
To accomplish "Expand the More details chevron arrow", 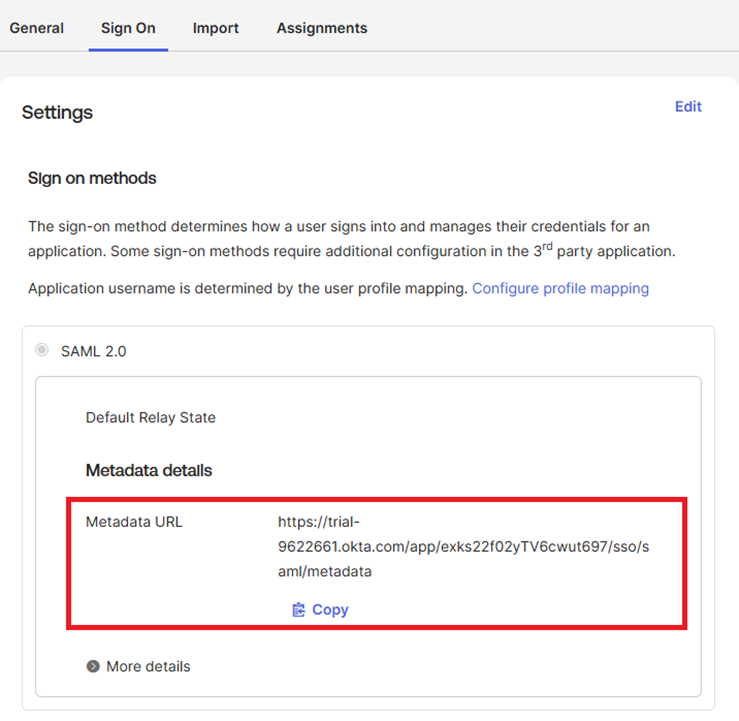I will point(93,666).
